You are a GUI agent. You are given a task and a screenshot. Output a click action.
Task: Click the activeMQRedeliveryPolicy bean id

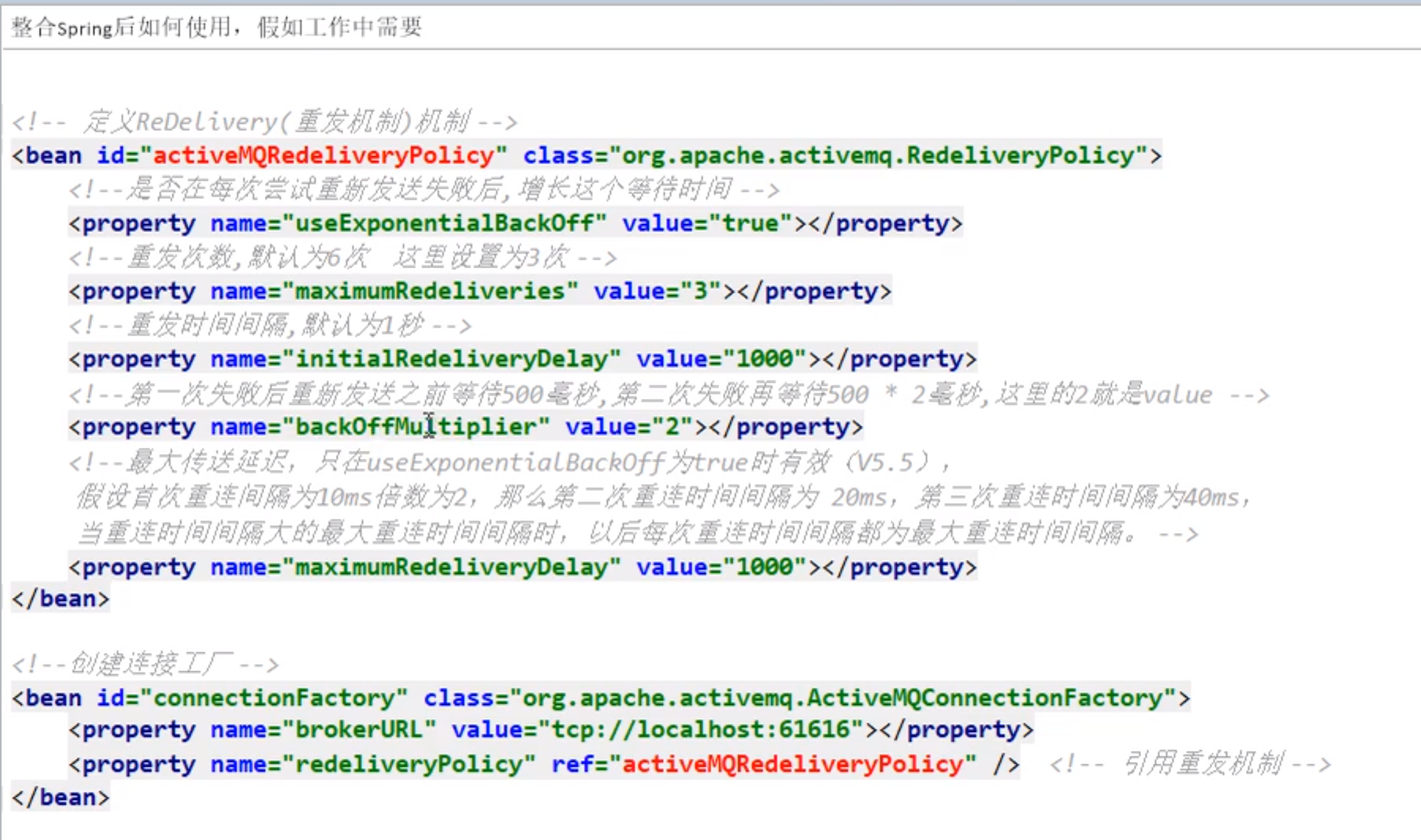(x=323, y=156)
